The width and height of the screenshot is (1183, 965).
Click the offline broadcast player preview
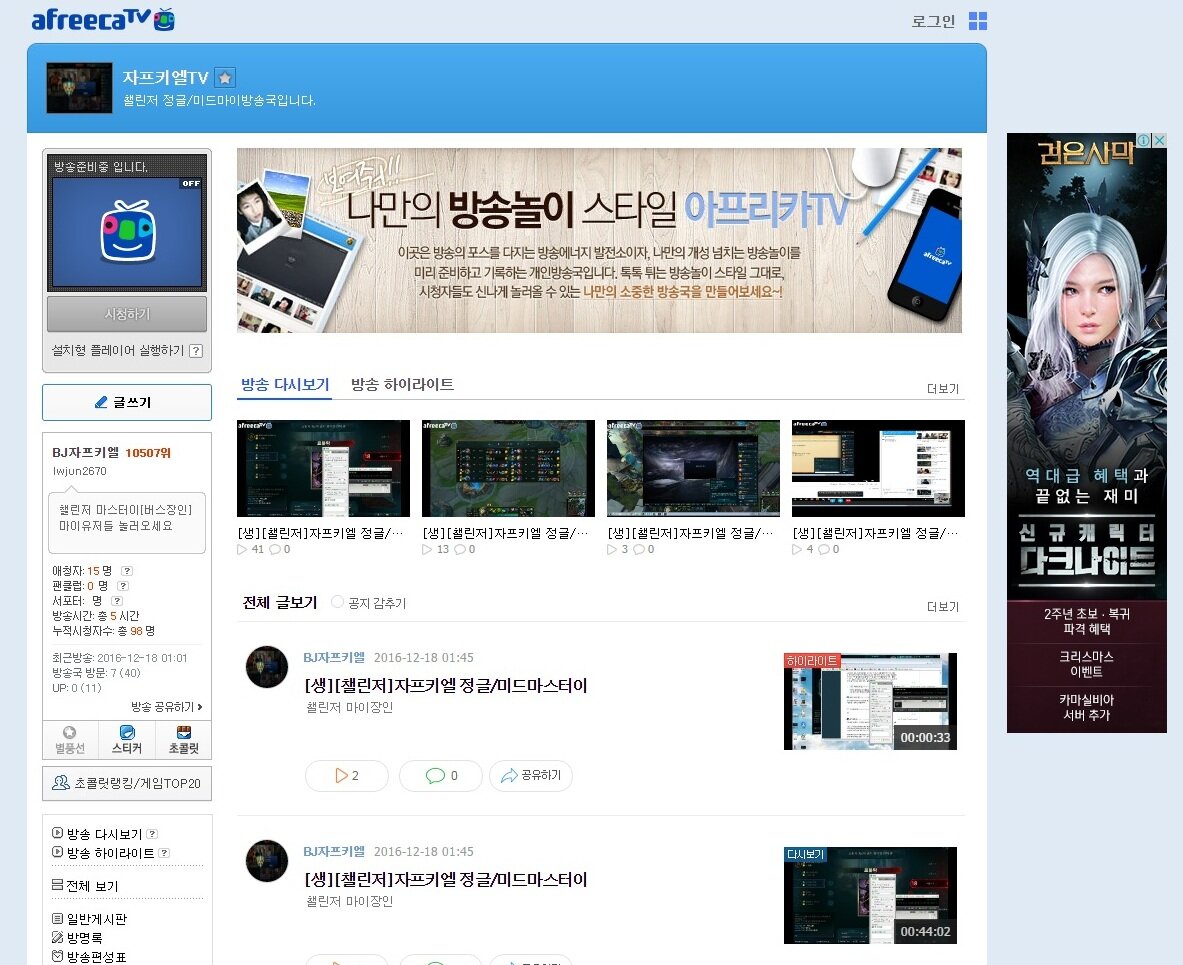(127, 232)
